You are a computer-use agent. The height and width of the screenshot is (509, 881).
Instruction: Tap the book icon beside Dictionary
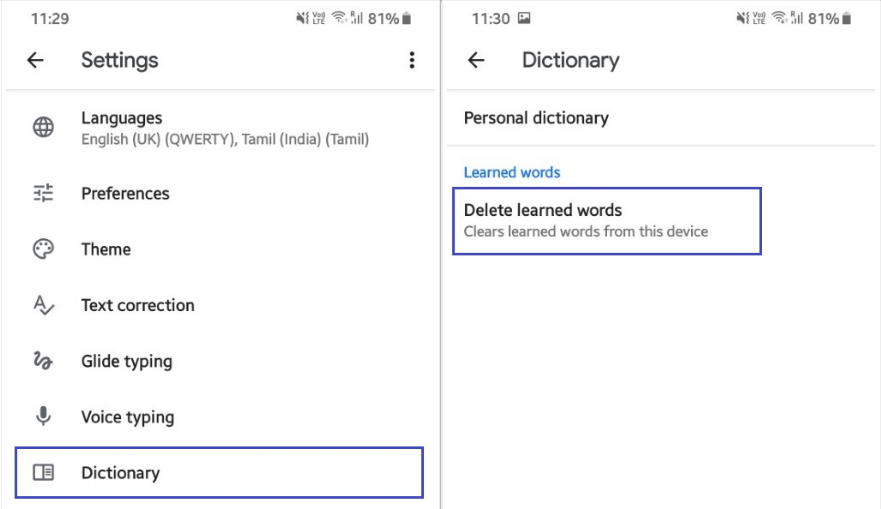coord(43,472)
